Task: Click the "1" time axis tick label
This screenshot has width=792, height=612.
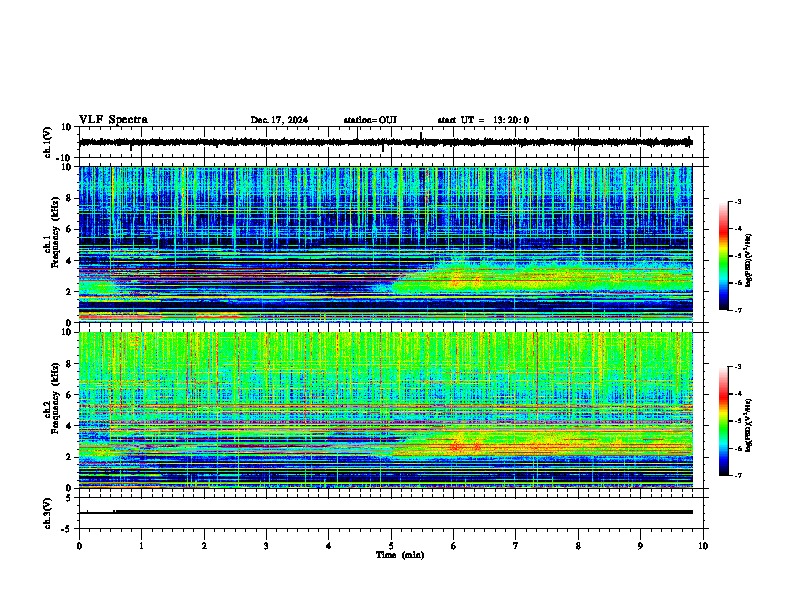Action: tap(141, 546)
